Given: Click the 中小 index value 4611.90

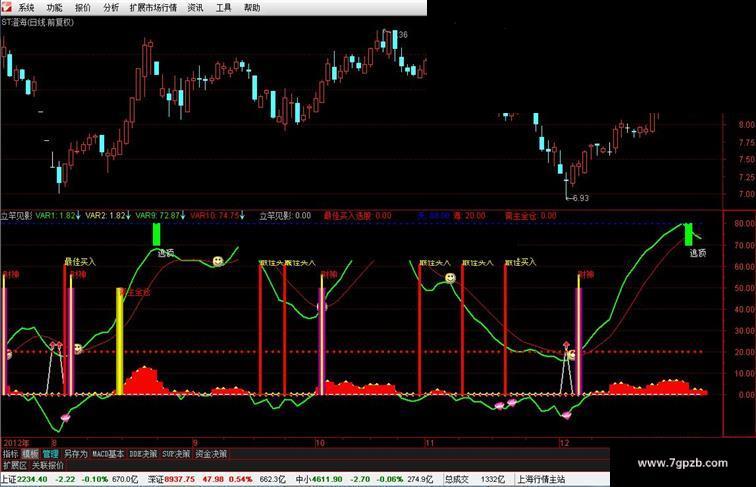Looking at the screenshot, I should 327,479.
